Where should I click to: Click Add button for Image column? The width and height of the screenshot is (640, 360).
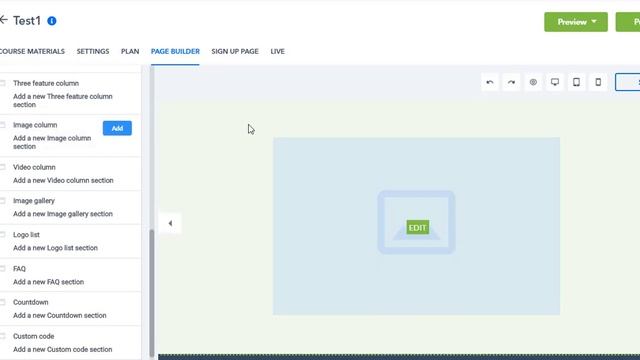point(117,128)
